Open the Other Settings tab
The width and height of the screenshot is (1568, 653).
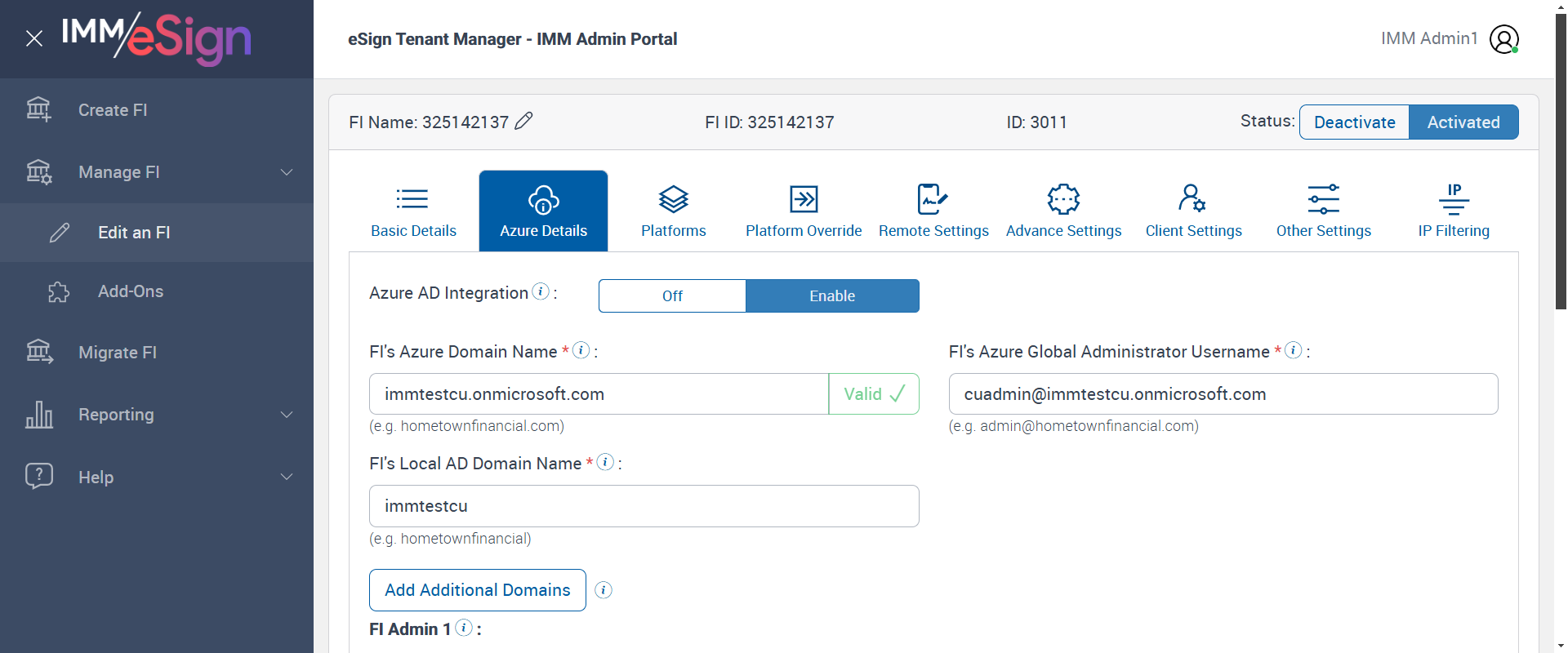(1324, 211)
